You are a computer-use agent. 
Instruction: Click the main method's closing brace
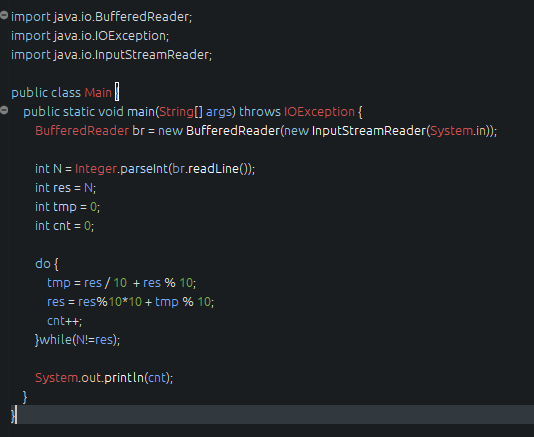[25, 397]
